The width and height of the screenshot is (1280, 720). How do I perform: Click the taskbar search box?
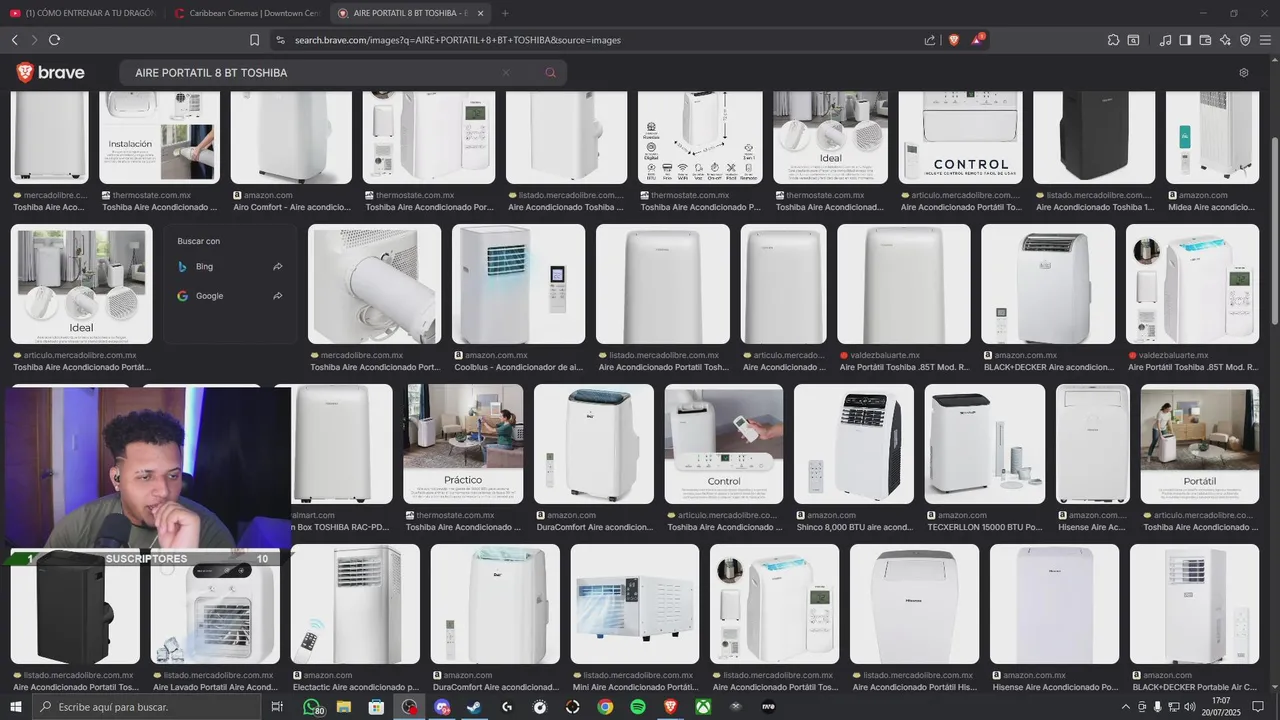tap(148, 707)
